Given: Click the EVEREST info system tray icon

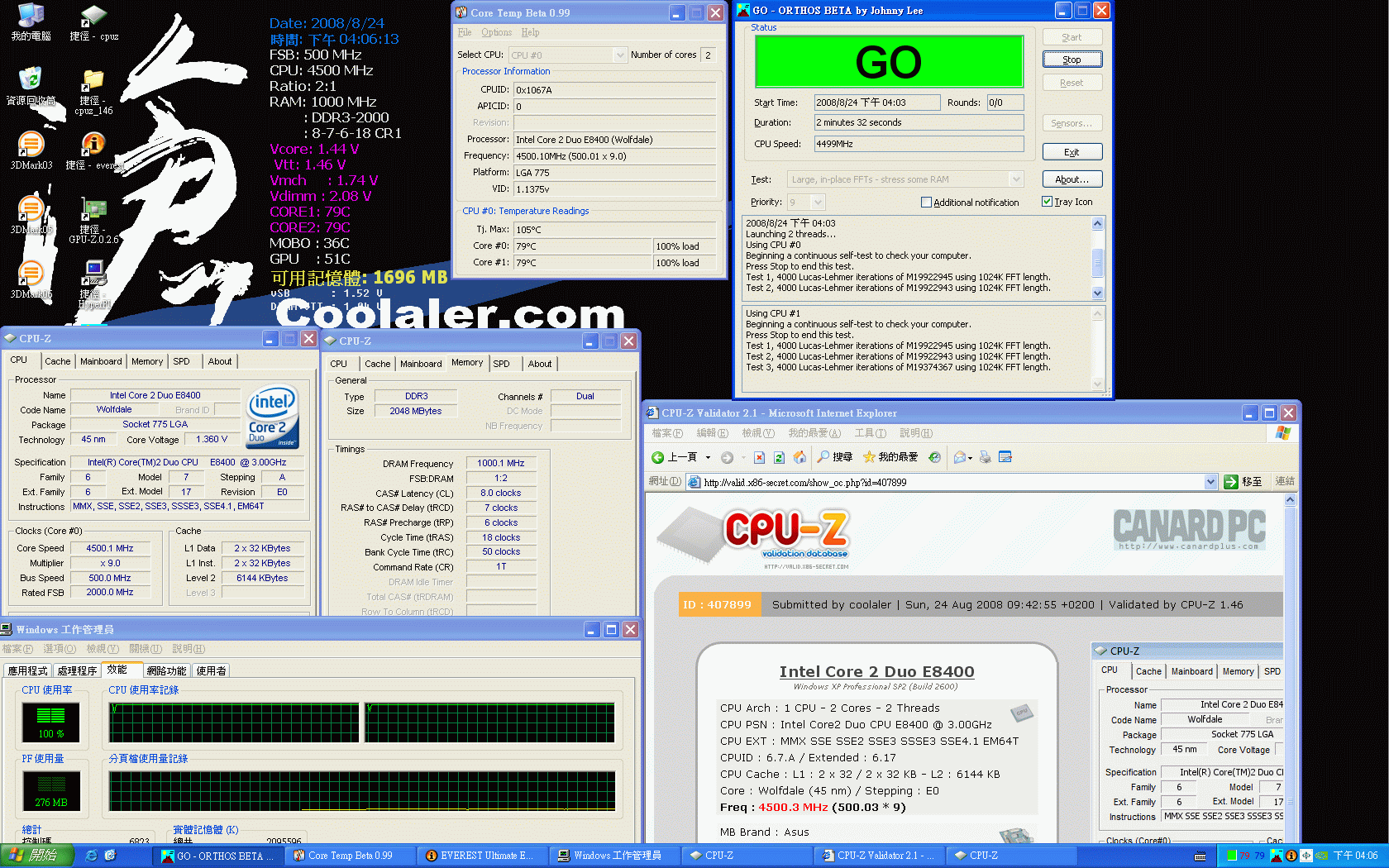Looking at the screenshot, I should point(1291,856).
